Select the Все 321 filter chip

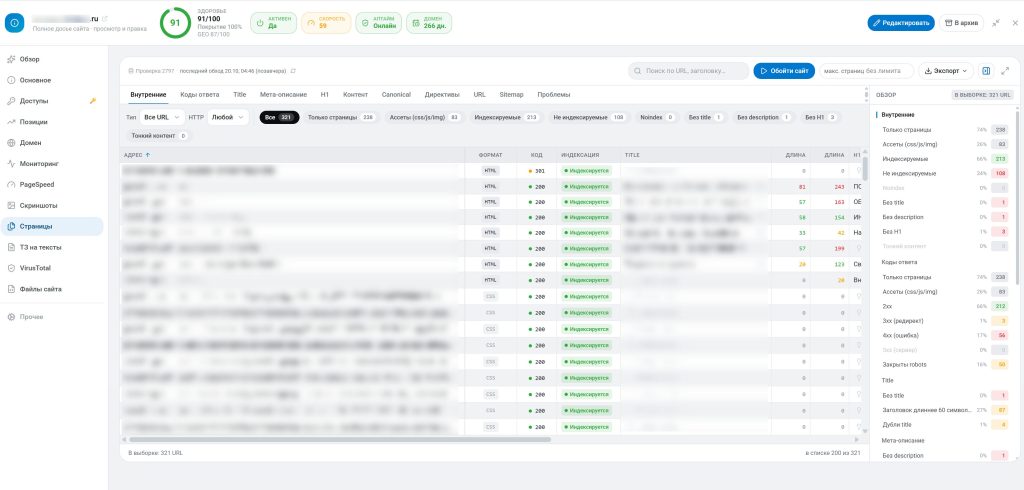click(x=280, y=118)
